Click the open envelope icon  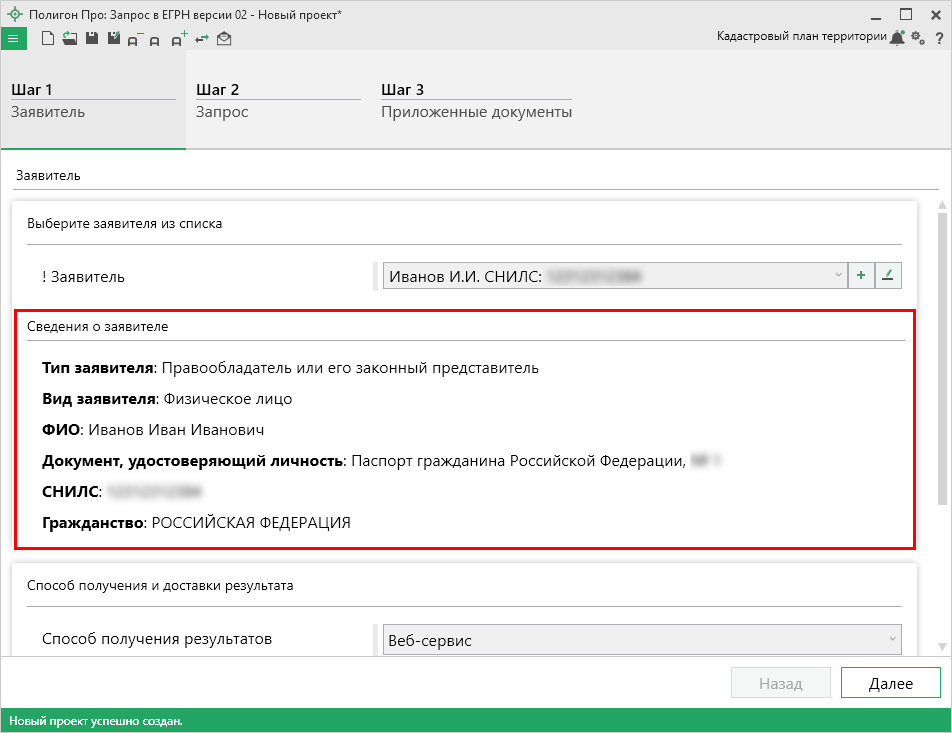click(224, 39)
